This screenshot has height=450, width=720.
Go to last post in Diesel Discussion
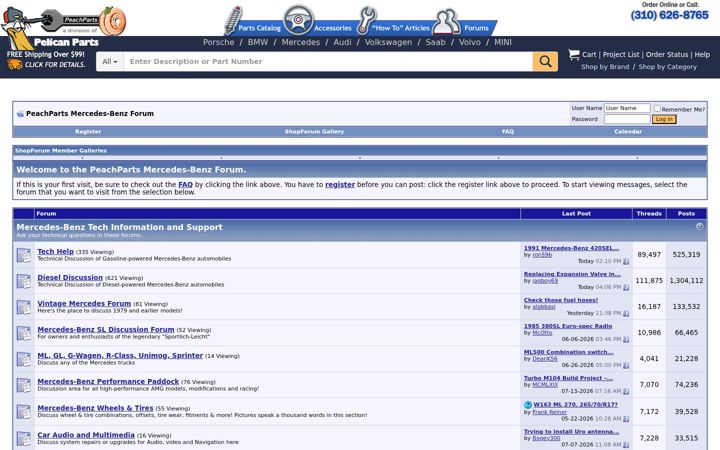pyautogui.click(x=626, y=287)
